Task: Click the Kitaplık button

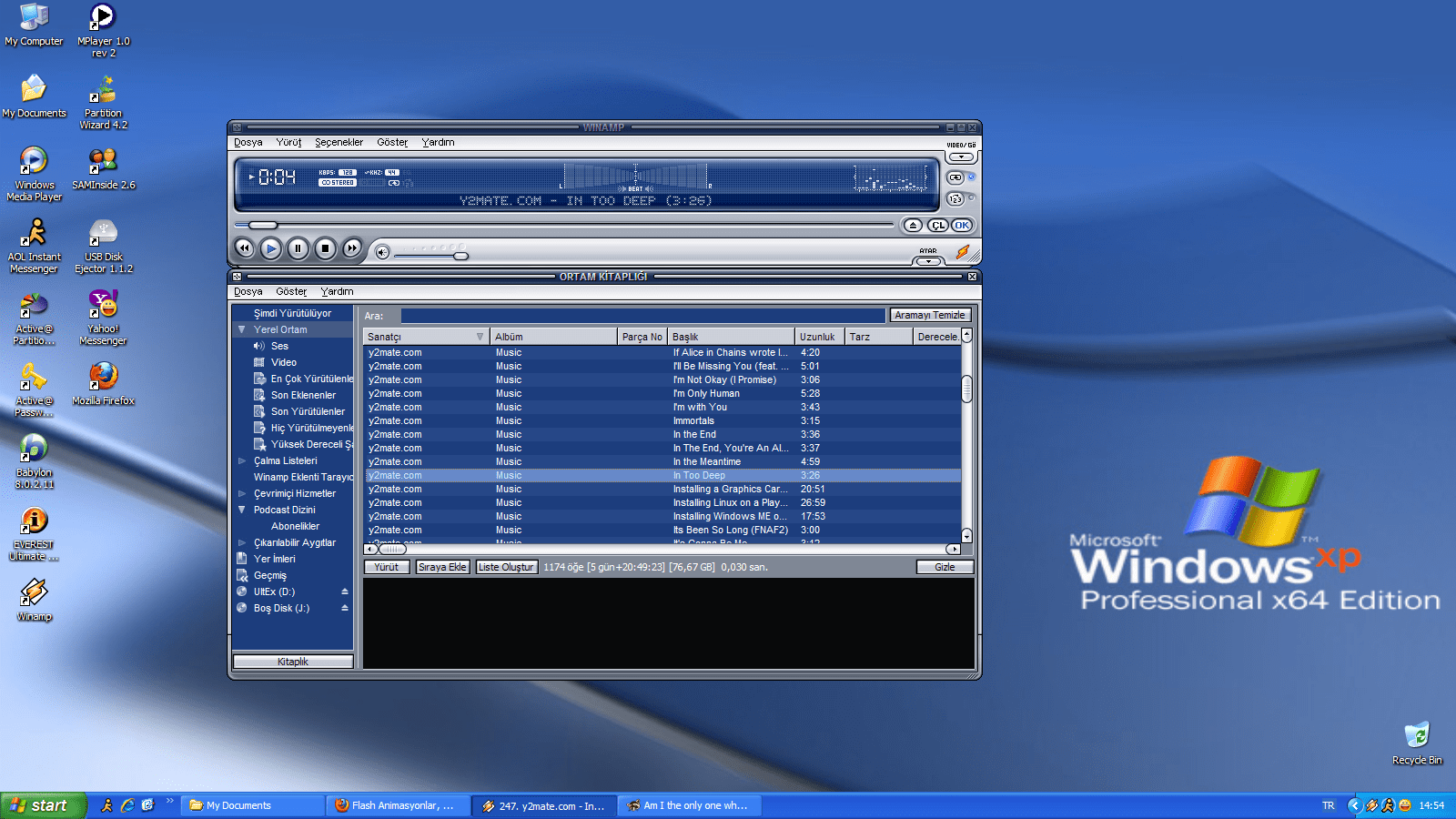Action: (293, 662)
